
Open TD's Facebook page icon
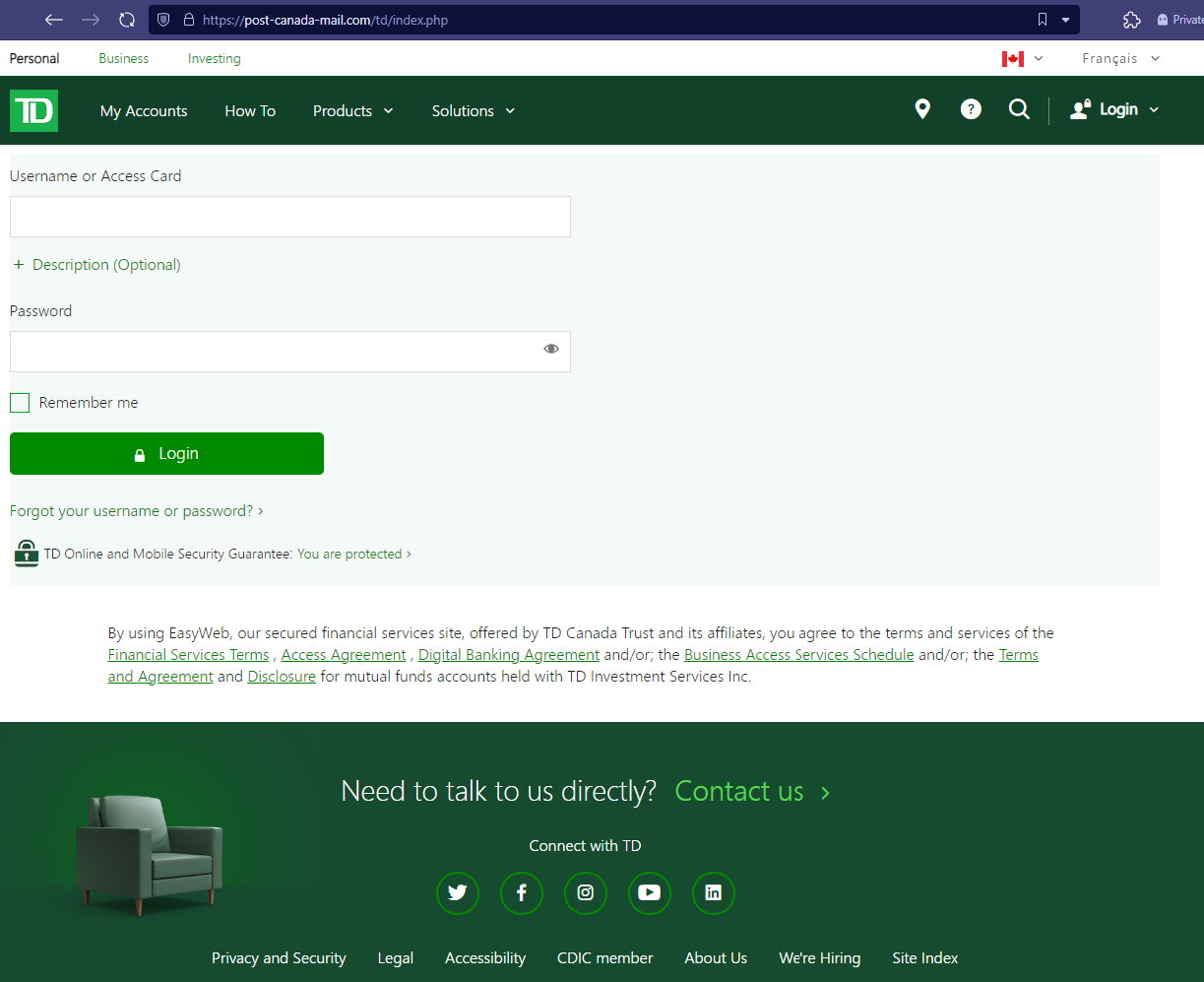point(522,893)
